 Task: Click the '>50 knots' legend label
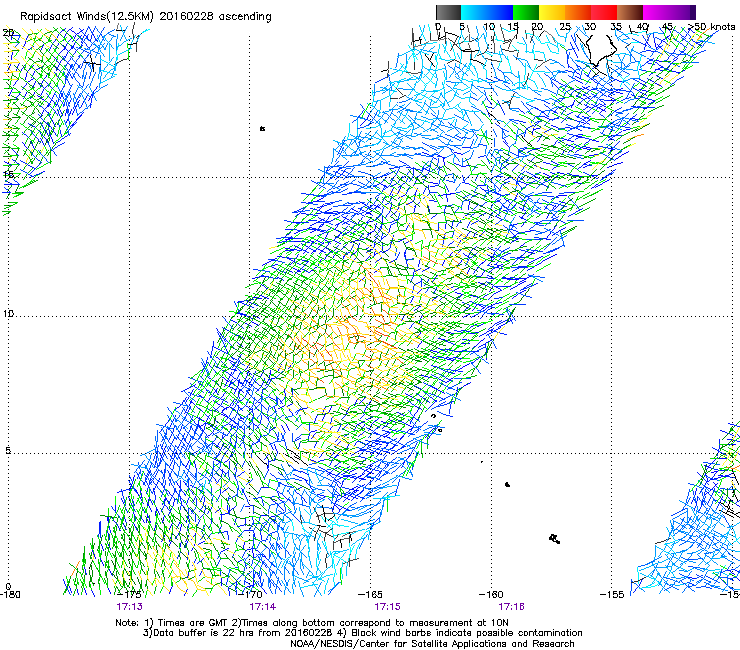[711, 27]
